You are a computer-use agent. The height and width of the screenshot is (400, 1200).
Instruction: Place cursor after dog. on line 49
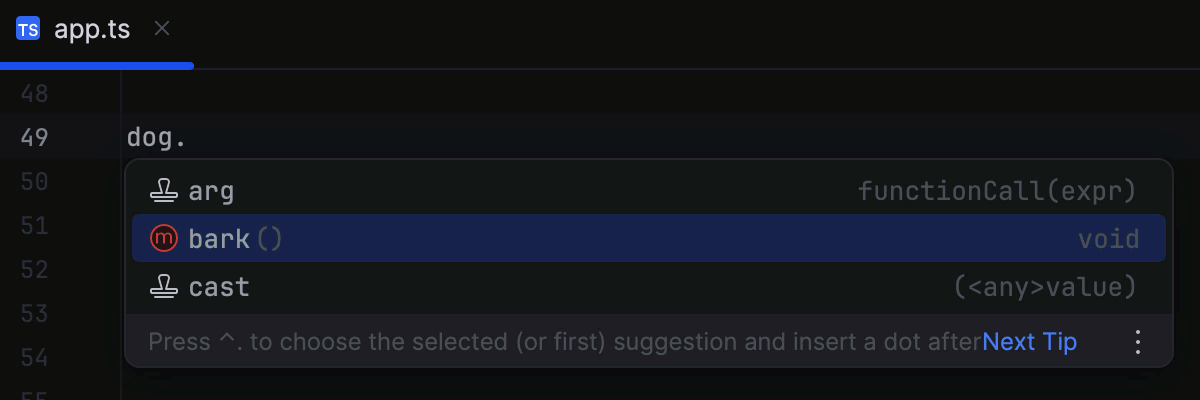(188, 137)
